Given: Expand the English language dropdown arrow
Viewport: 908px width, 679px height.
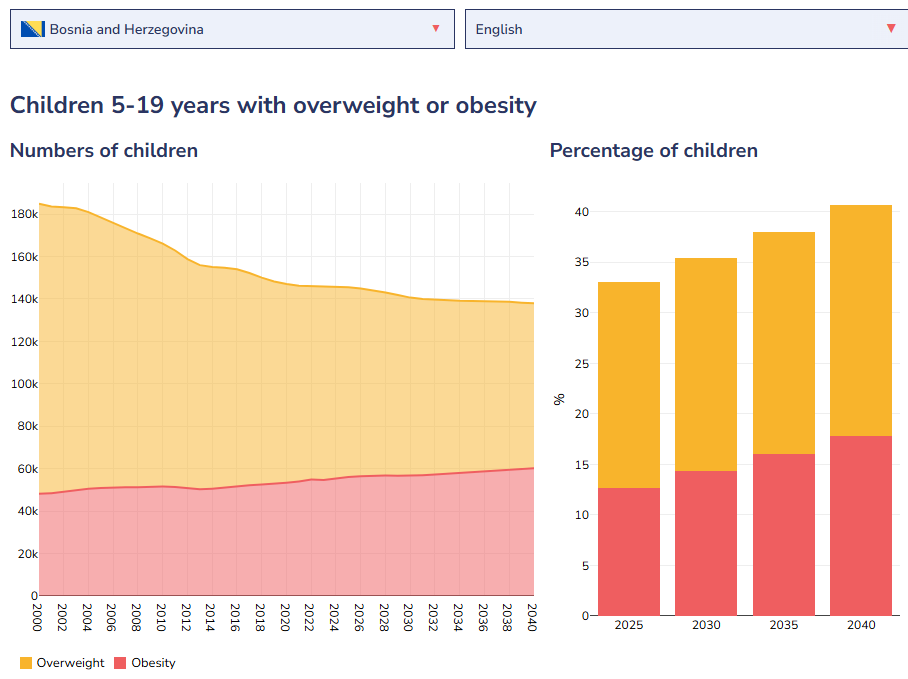Looking at the screenshot, I should pos(890,28).
